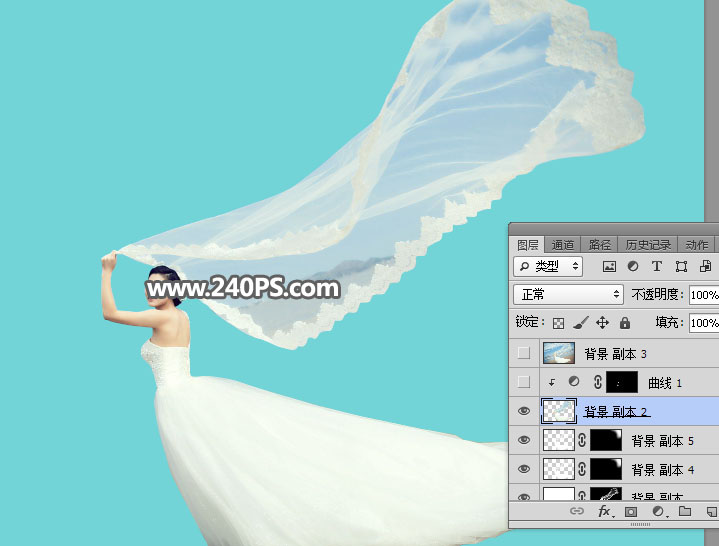The image size is (719, 546).
Task: Filter layers by shape layers icon
Action: [x=681, y=266]
